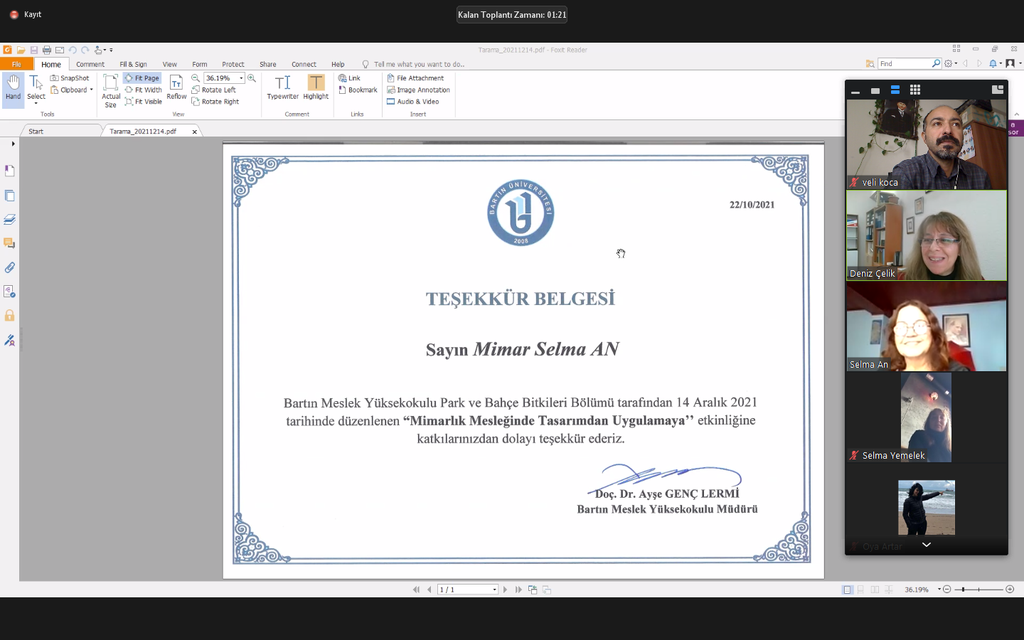Switch to the Start document tab

[x=36, y=131]
